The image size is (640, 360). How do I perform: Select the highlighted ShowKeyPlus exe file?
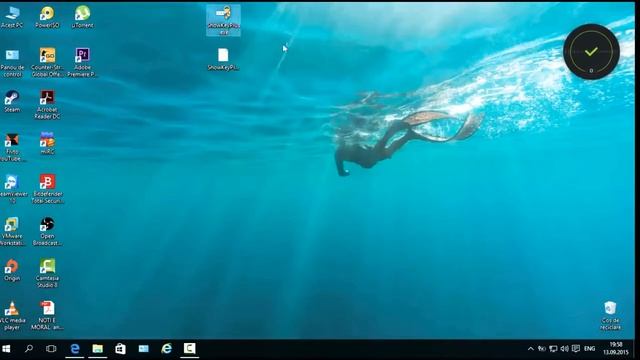point(223,20)
